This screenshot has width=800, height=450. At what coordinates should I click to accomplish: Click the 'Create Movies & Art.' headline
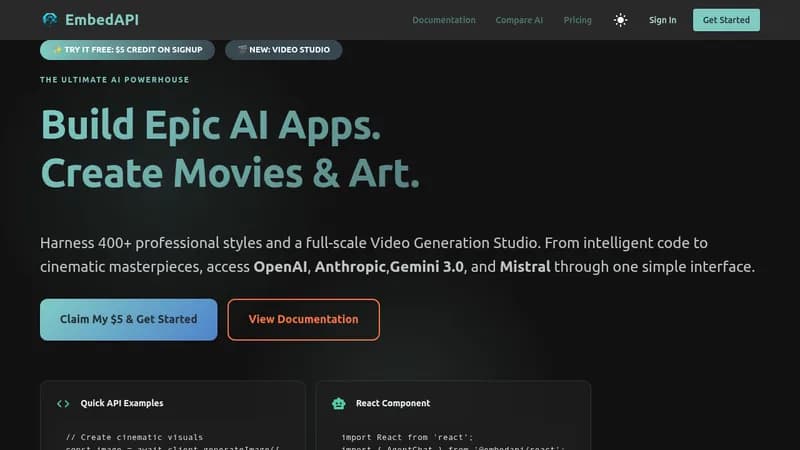pyautogui.click(x=230, y=173)
